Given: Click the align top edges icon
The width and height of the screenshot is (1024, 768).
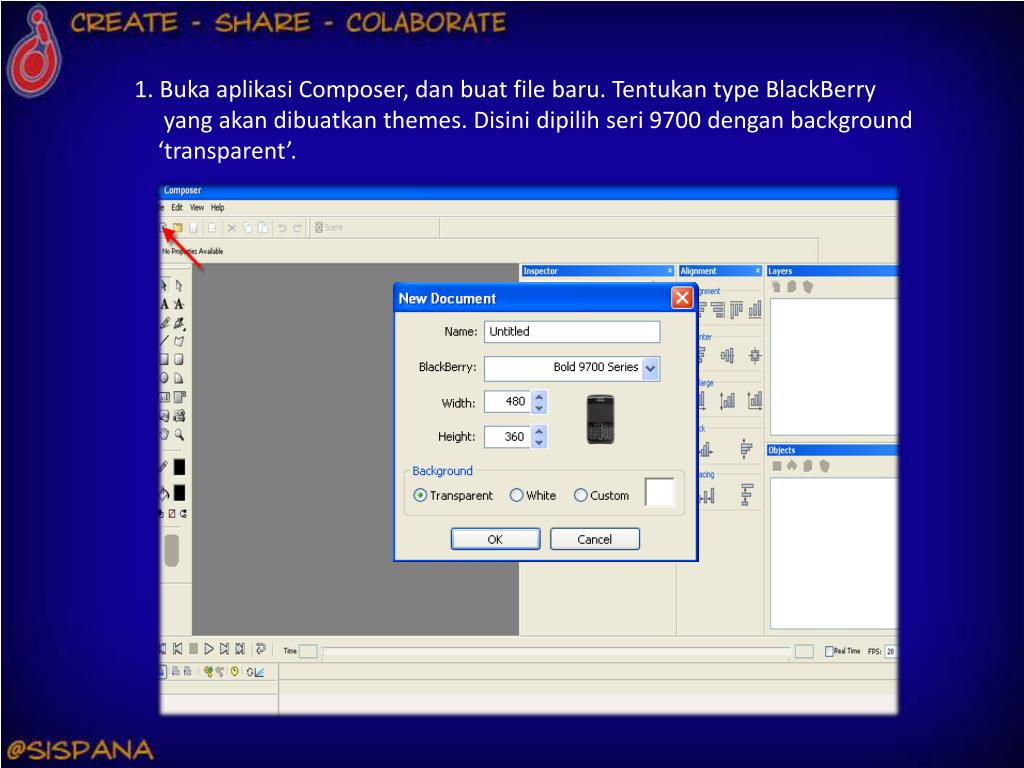Looking at the screenshot, I should tap(737, 310).
